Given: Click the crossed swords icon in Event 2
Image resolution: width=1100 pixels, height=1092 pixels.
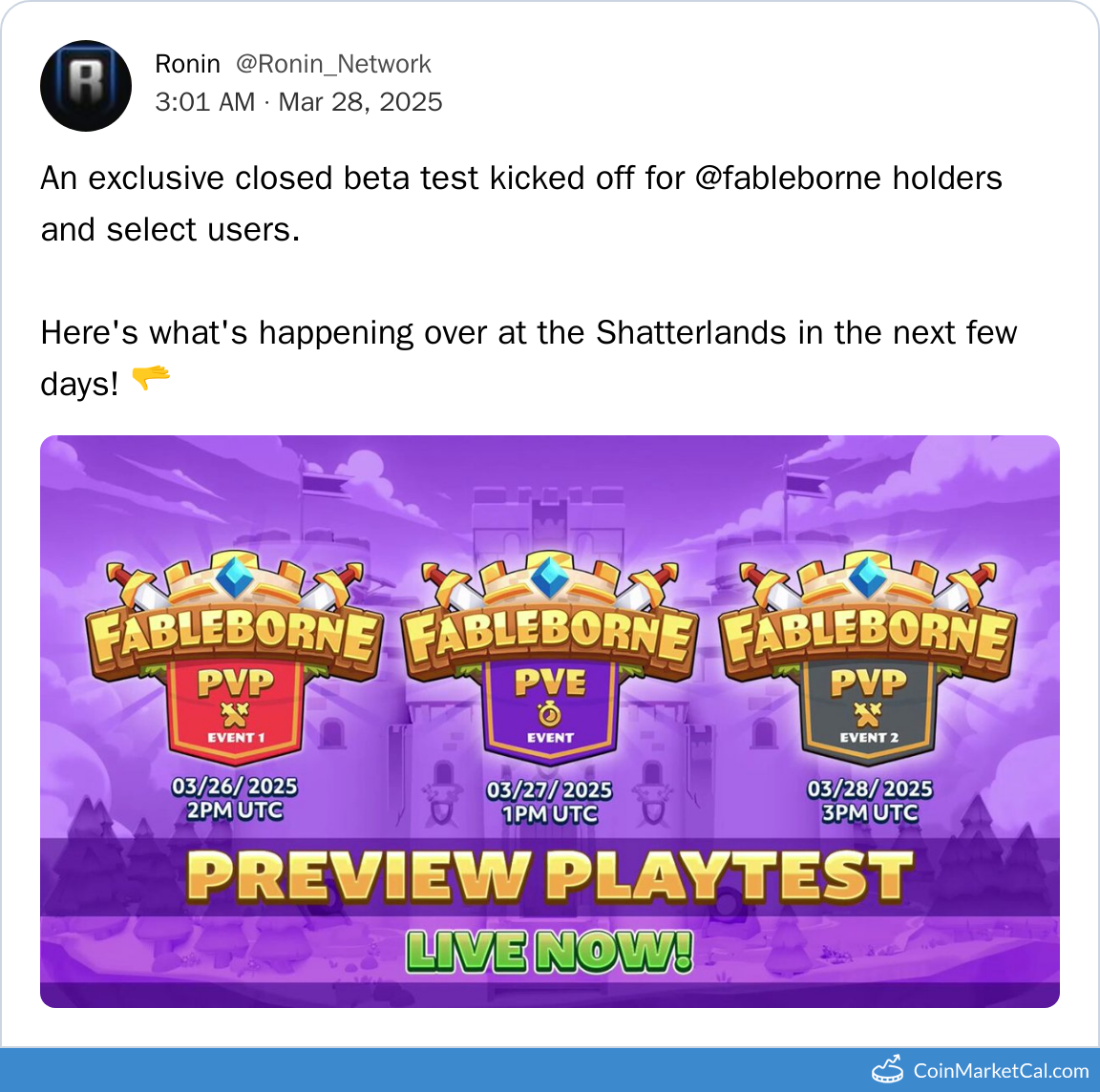Looking at the screenshot, I should tap(868, 715).
